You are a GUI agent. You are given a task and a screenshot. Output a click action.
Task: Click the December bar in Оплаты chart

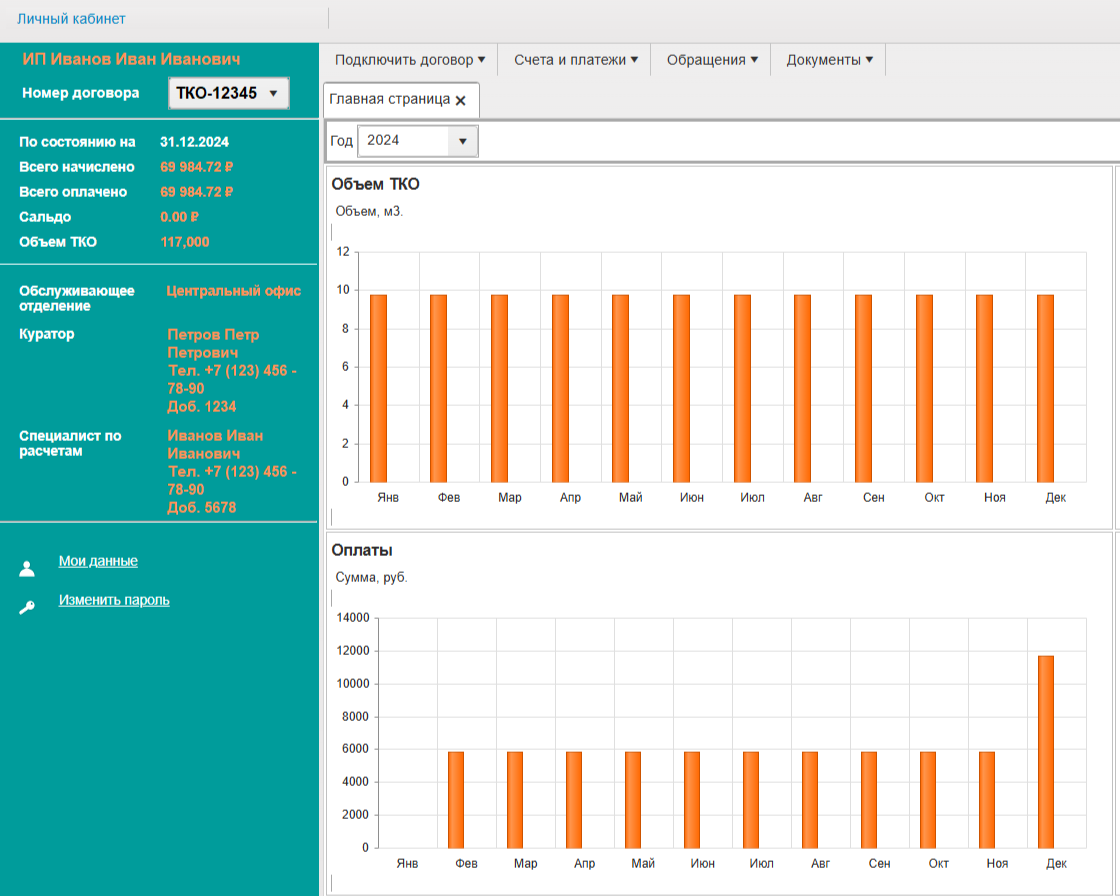click(1046, 751)
